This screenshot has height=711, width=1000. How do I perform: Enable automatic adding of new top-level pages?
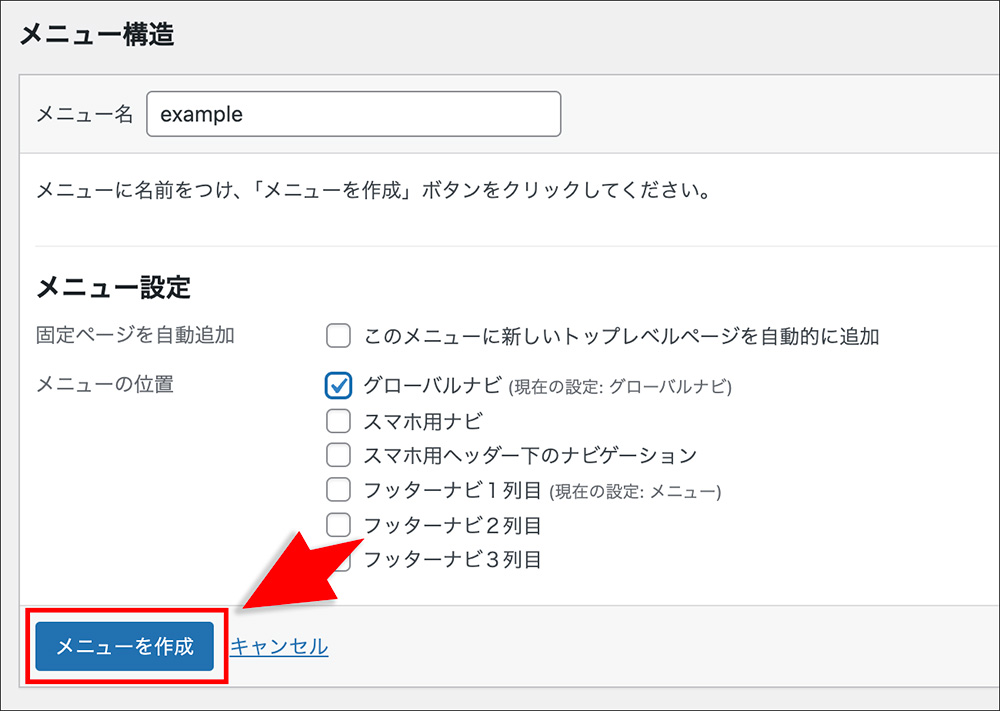point(339,336)
